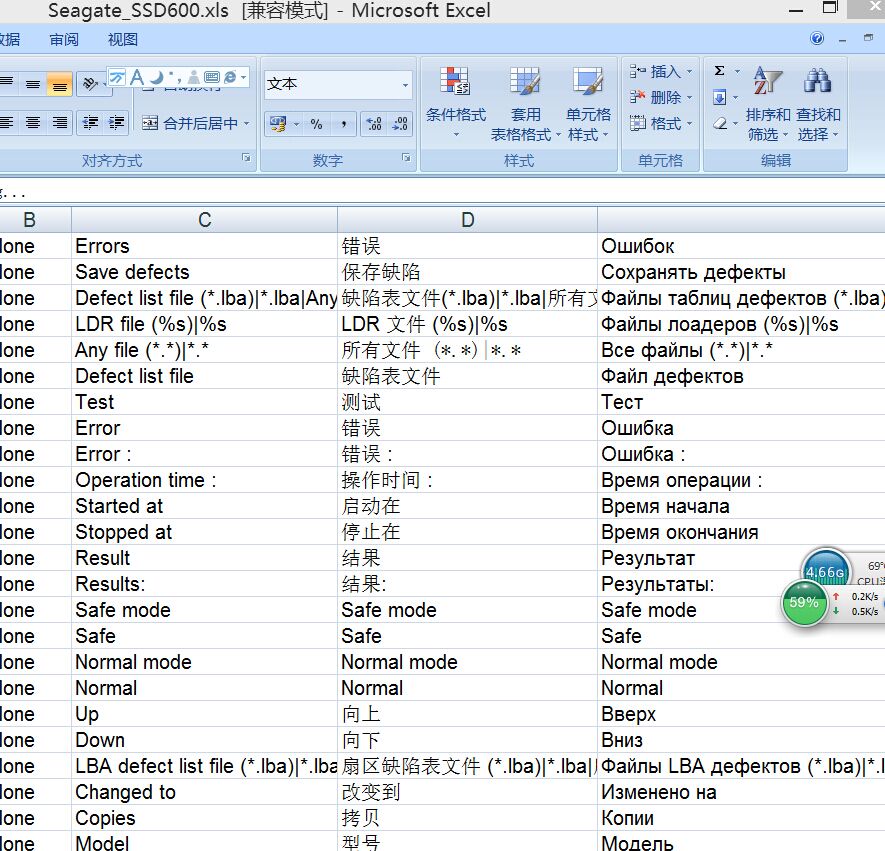This screenshot has width=885, height=851.
Task: Expand the accounting format dropdown arrow
Action: [x=296, y=124]
